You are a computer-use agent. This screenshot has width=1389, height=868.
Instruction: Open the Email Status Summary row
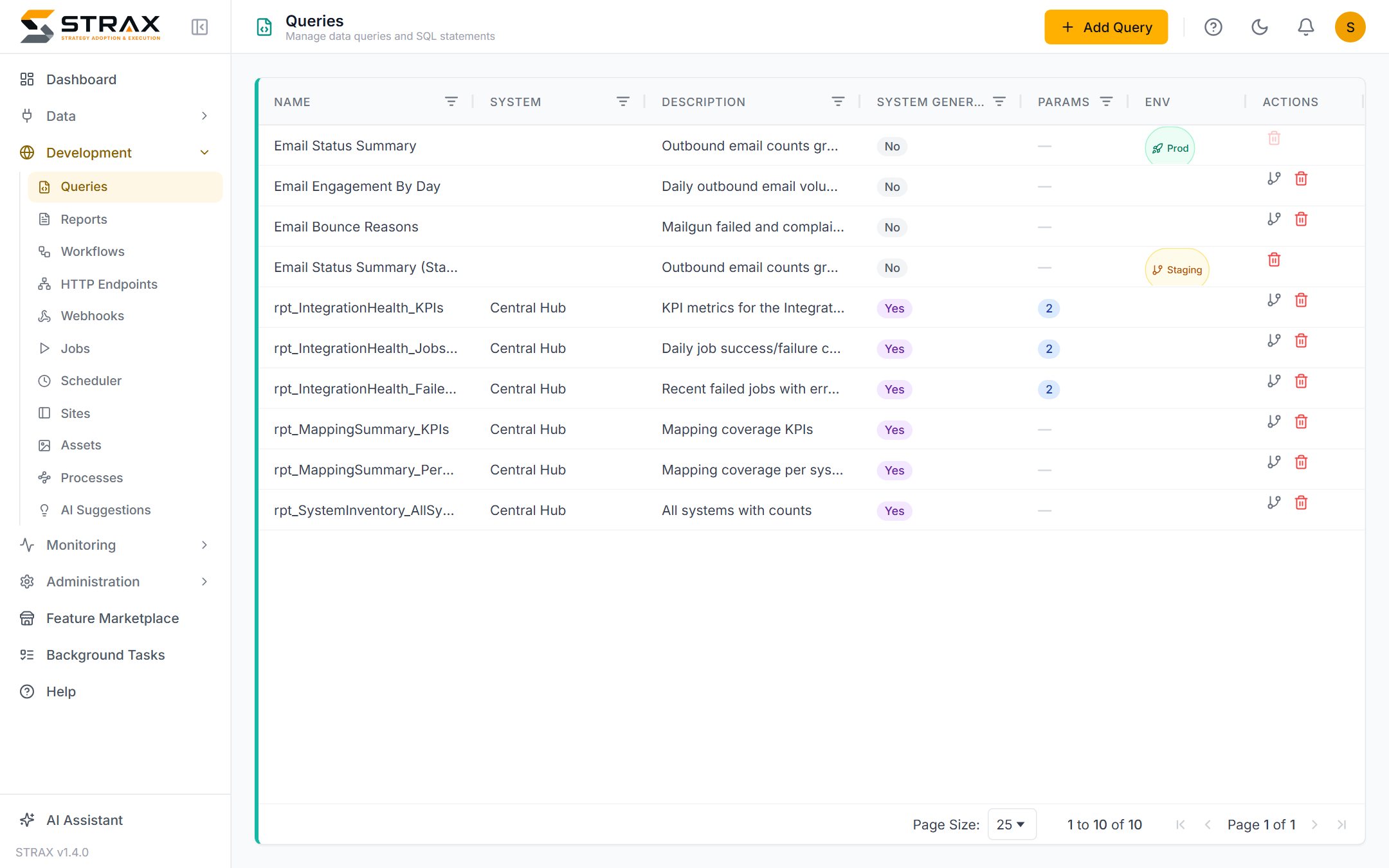[812, 146]
